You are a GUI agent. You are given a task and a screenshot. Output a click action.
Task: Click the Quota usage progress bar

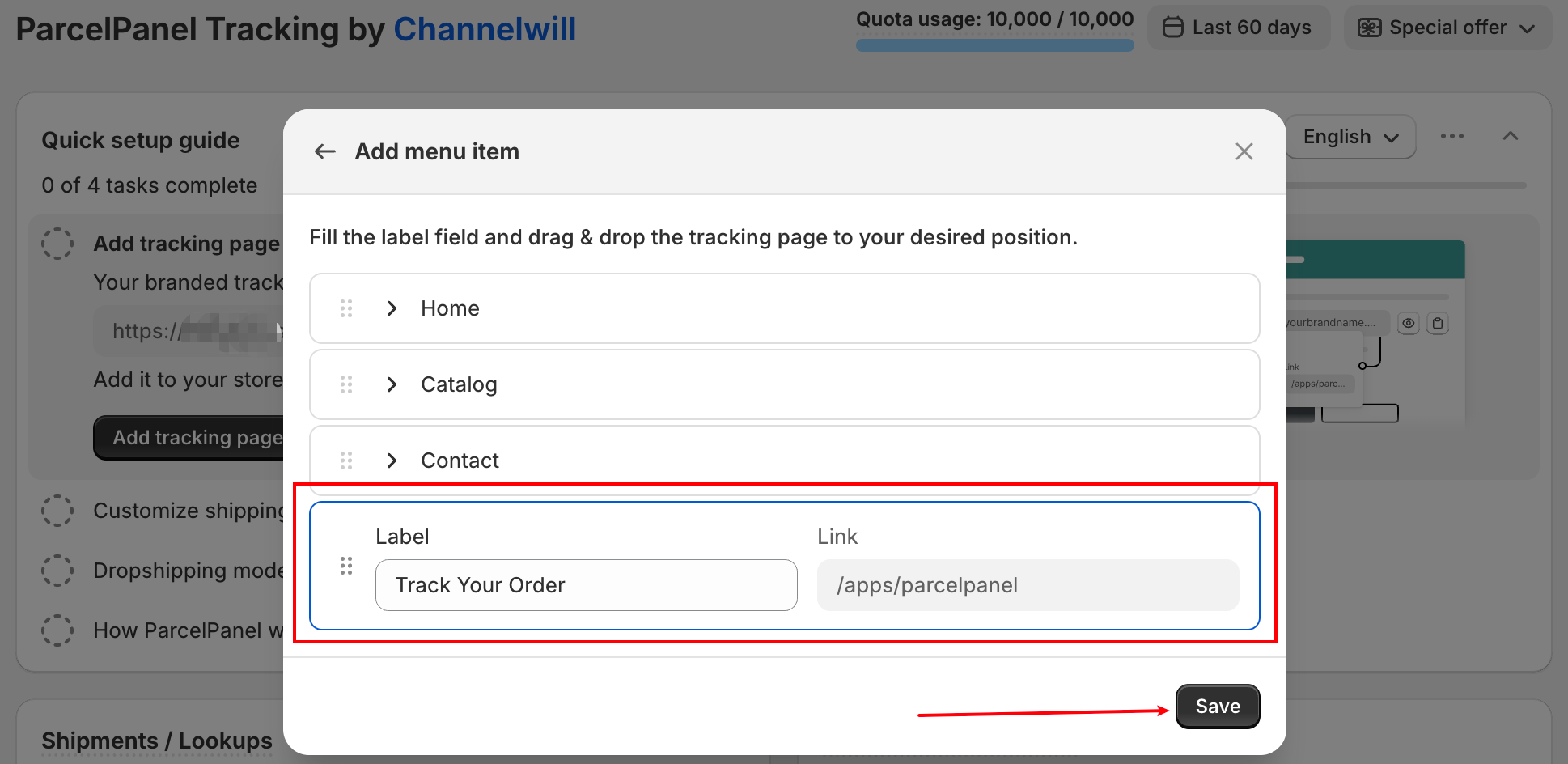994,45
